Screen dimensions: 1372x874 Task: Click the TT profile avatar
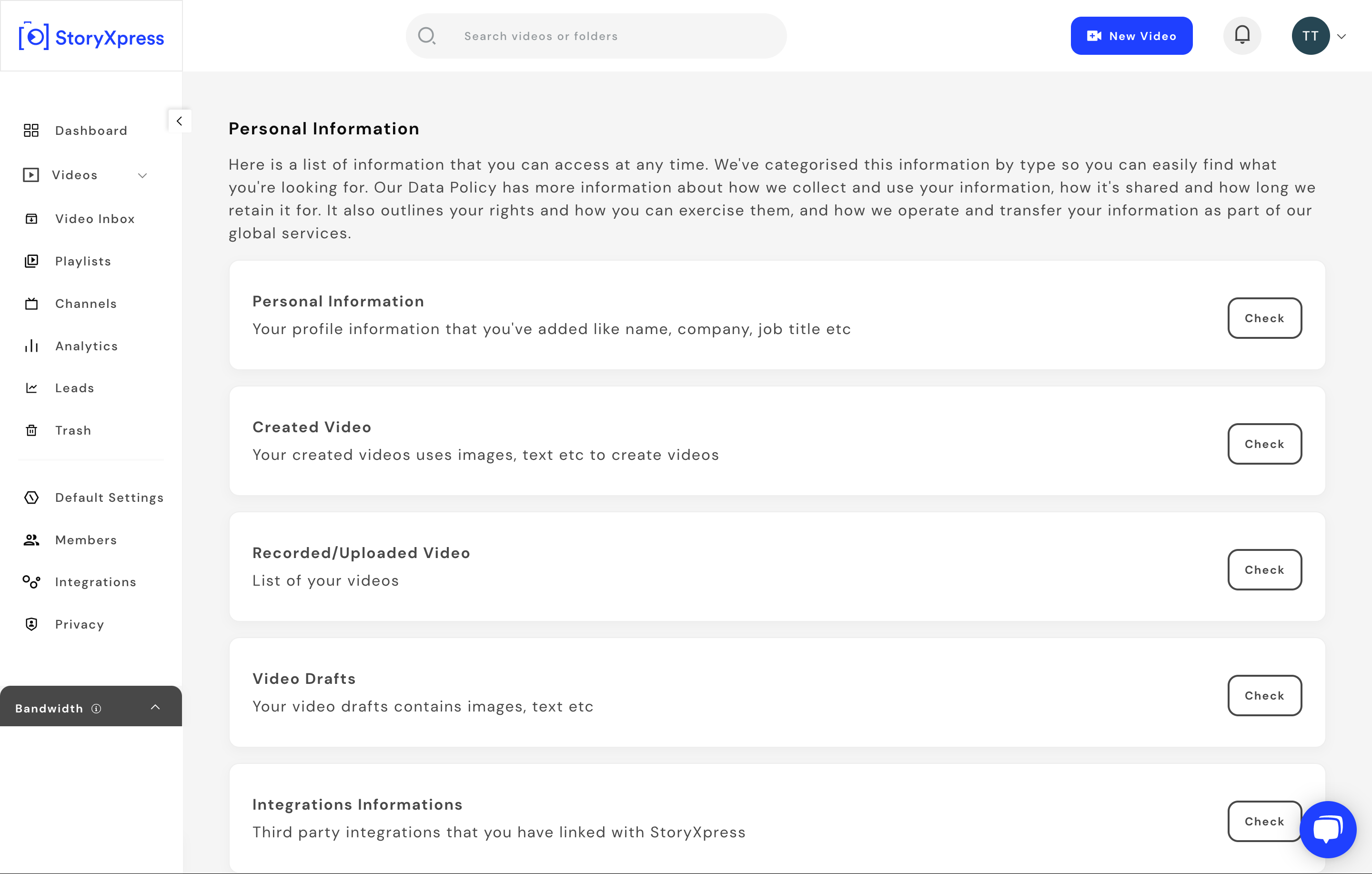click(x=1311, y=36)
